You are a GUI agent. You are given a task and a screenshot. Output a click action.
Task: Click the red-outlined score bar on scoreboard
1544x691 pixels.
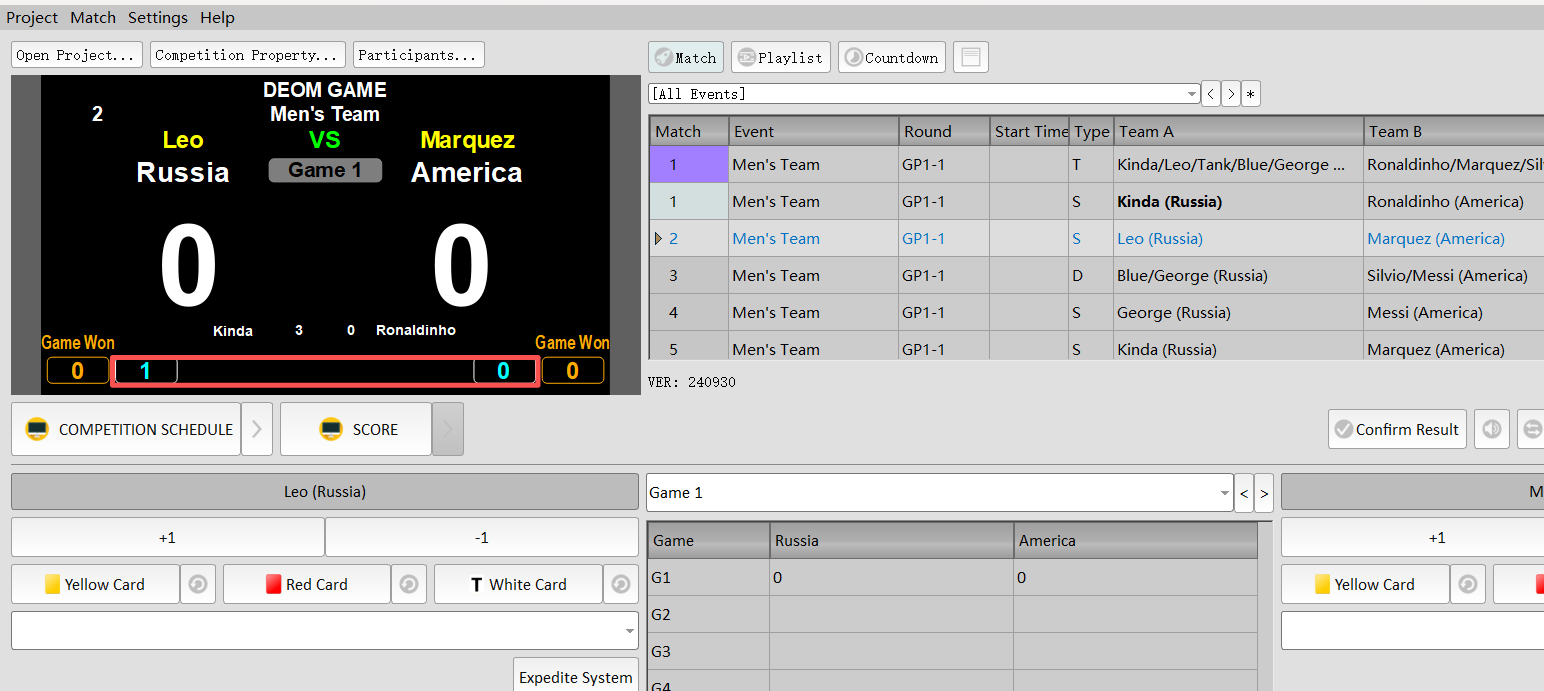pyautogui.click(x=325, y=371)
